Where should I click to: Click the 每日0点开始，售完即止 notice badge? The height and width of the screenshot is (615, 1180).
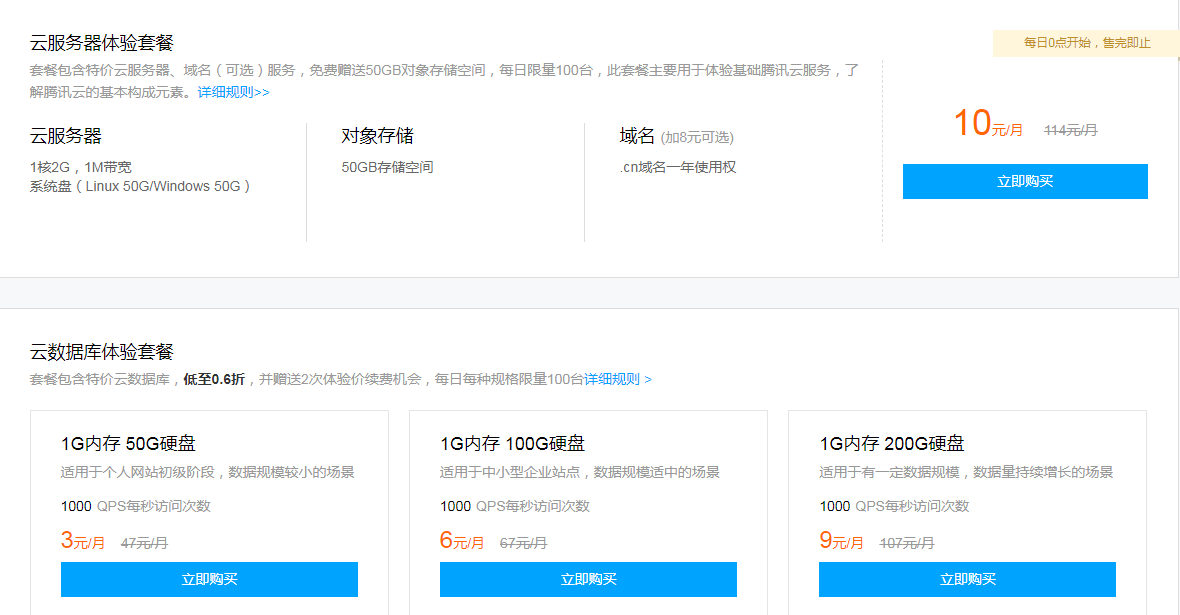(1086, 43)
